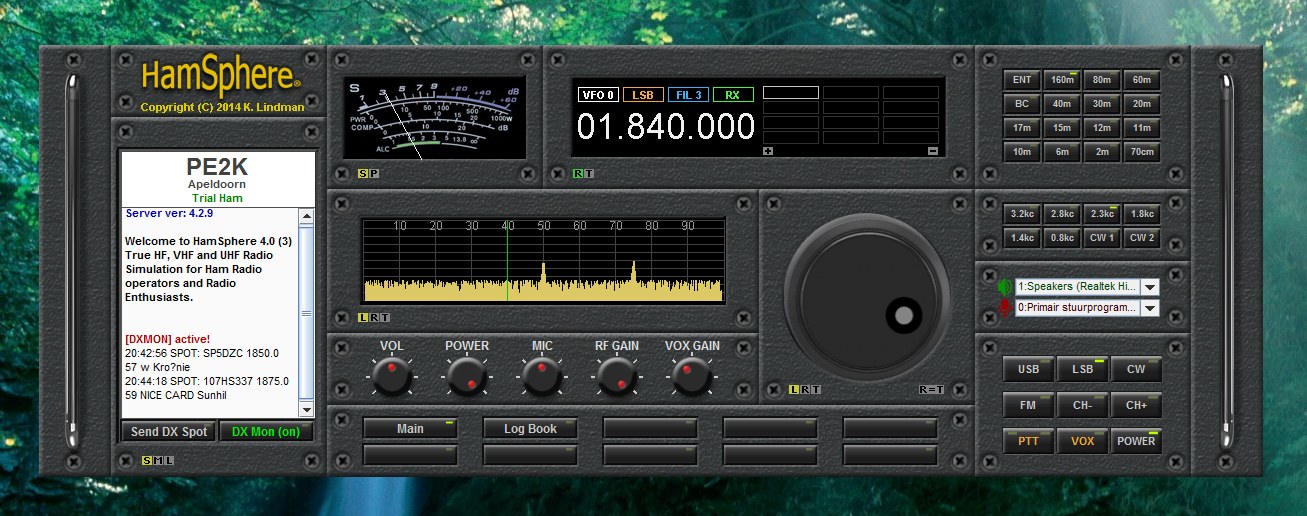Click the plus icon under memory slots
This screenshot has height=516, width=1307.
pos(768,151)
